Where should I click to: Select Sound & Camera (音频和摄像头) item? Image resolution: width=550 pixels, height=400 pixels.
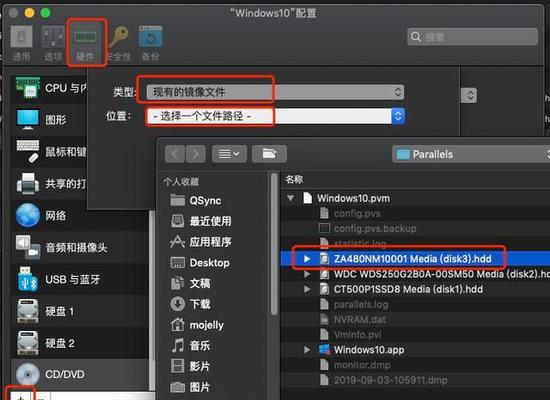click(80, 247)
